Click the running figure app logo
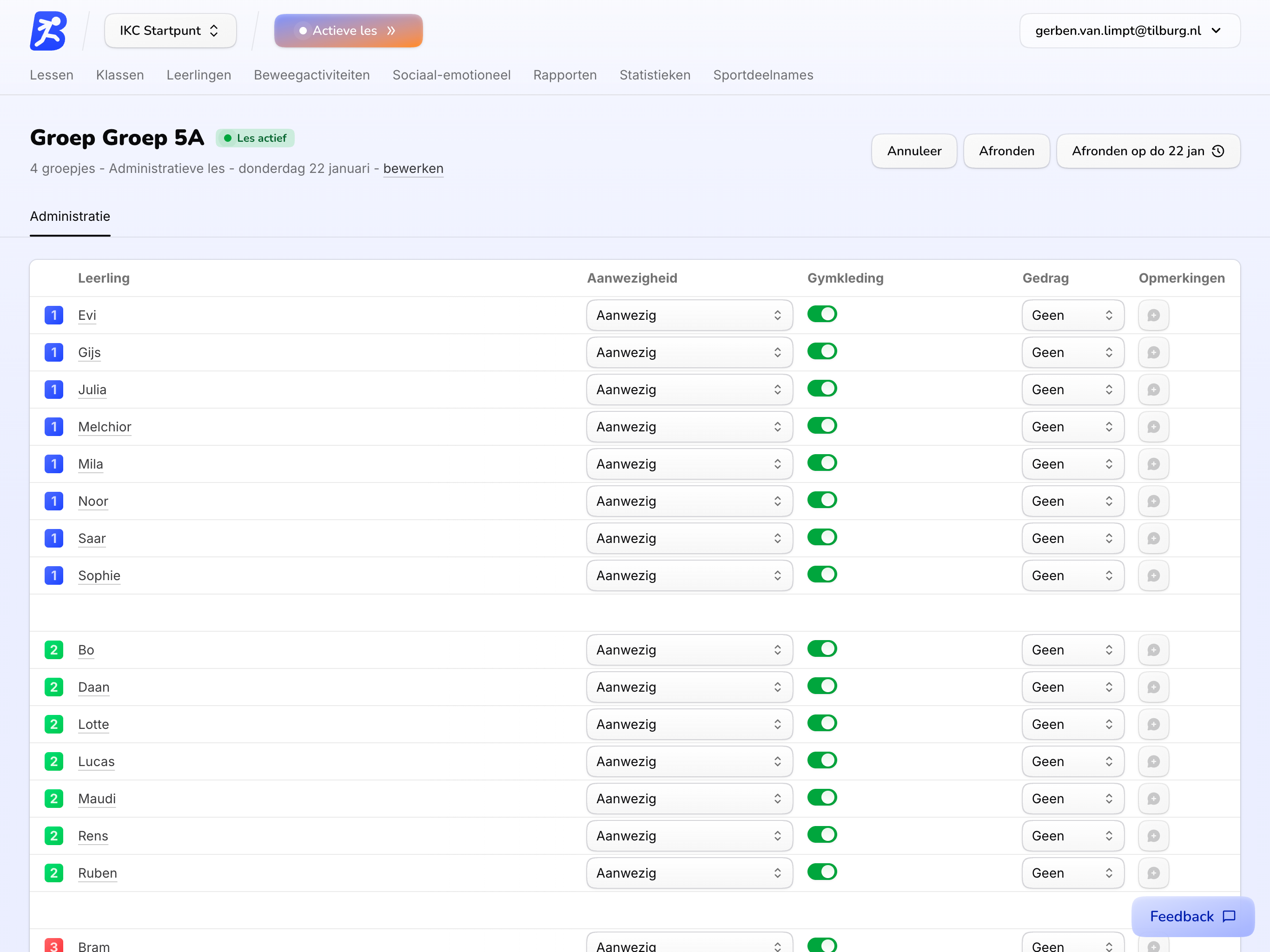The image size is (1270, 952). [x=48, y=30]
